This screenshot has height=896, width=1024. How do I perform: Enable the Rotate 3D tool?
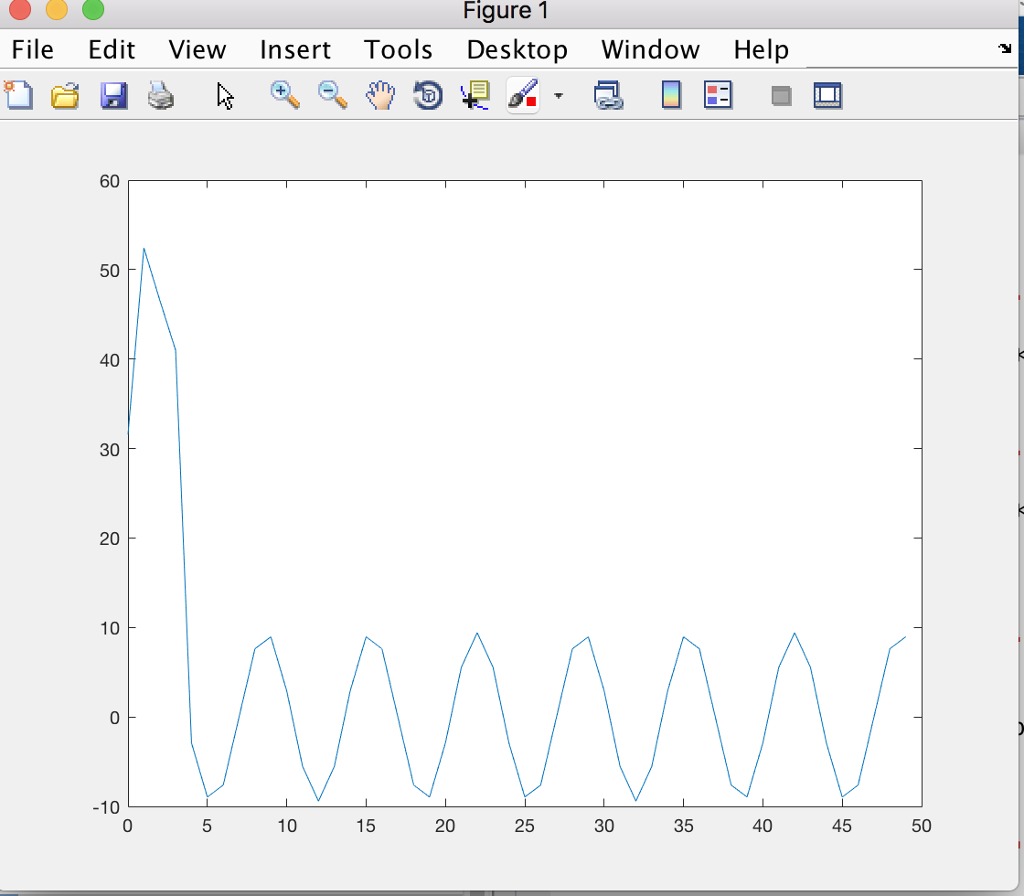pos(428,96)
